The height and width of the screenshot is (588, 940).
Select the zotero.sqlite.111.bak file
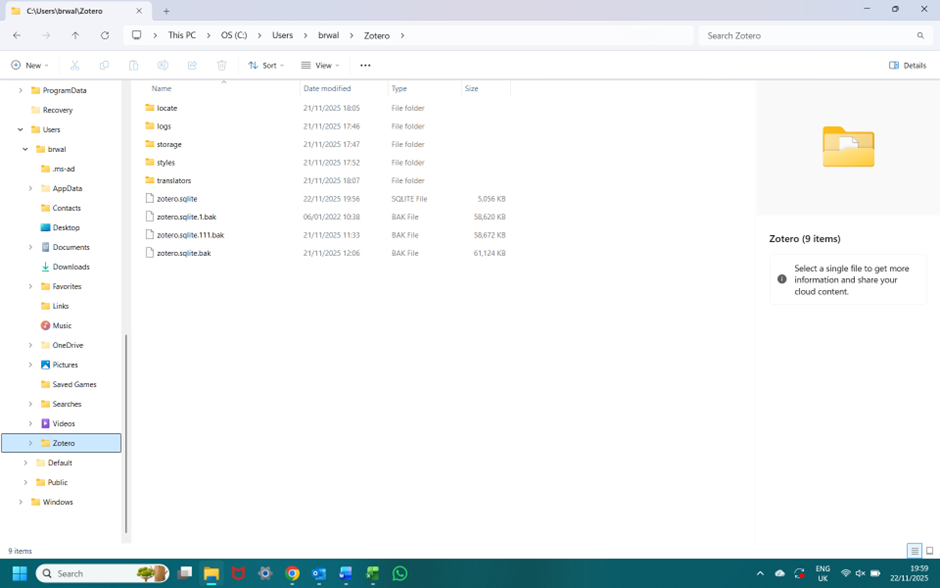click(x=190, y=235)
